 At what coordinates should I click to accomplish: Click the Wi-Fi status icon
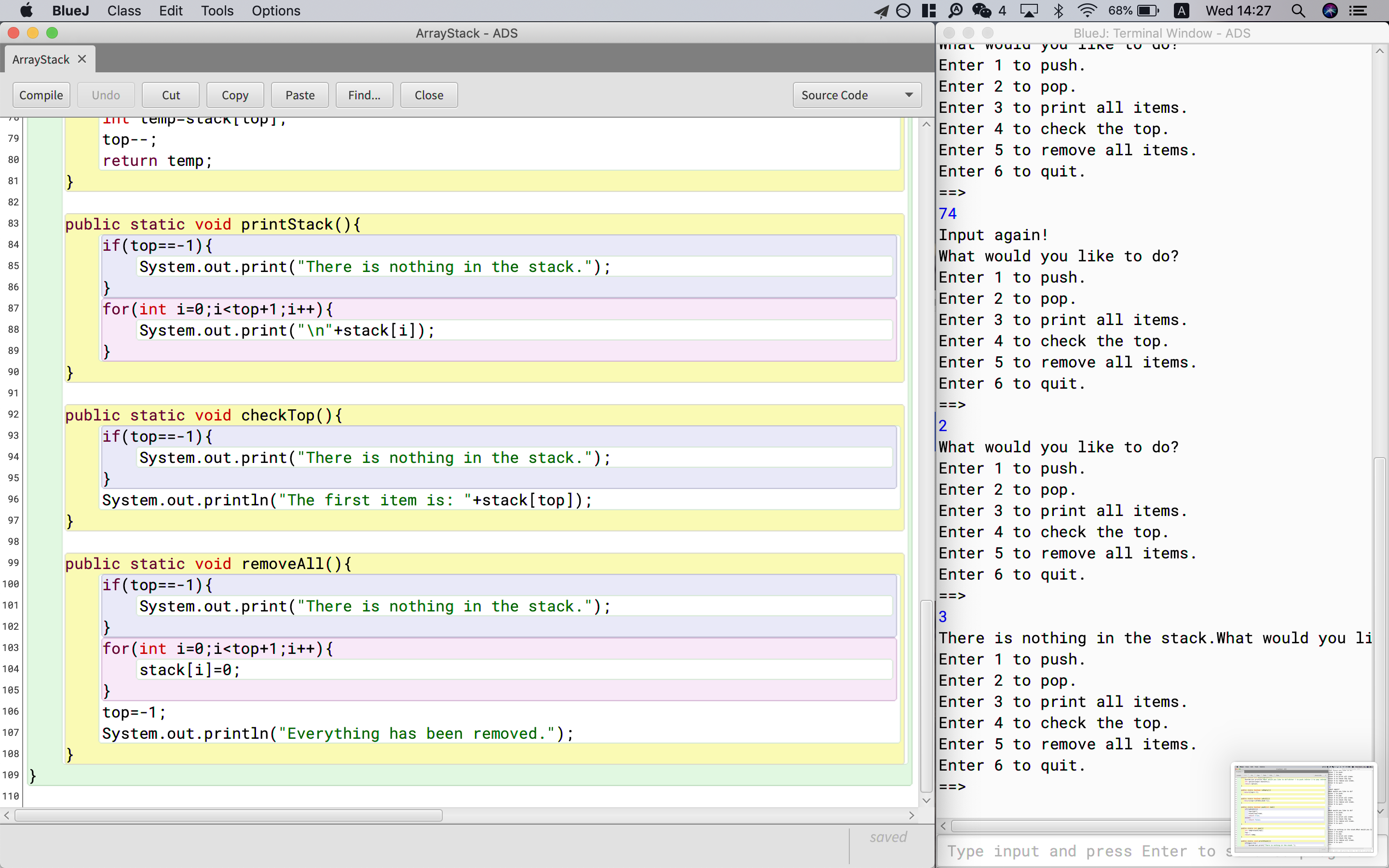[1087, 11]
